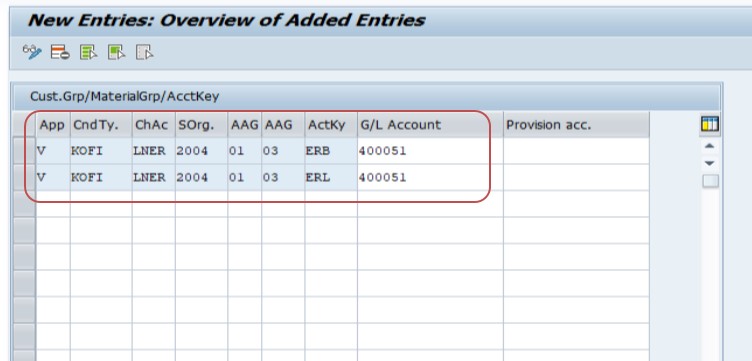The width and height of the screenshot is (752, 361).
Task: Click the Provision acc. column header
Action: click(576, 125)
